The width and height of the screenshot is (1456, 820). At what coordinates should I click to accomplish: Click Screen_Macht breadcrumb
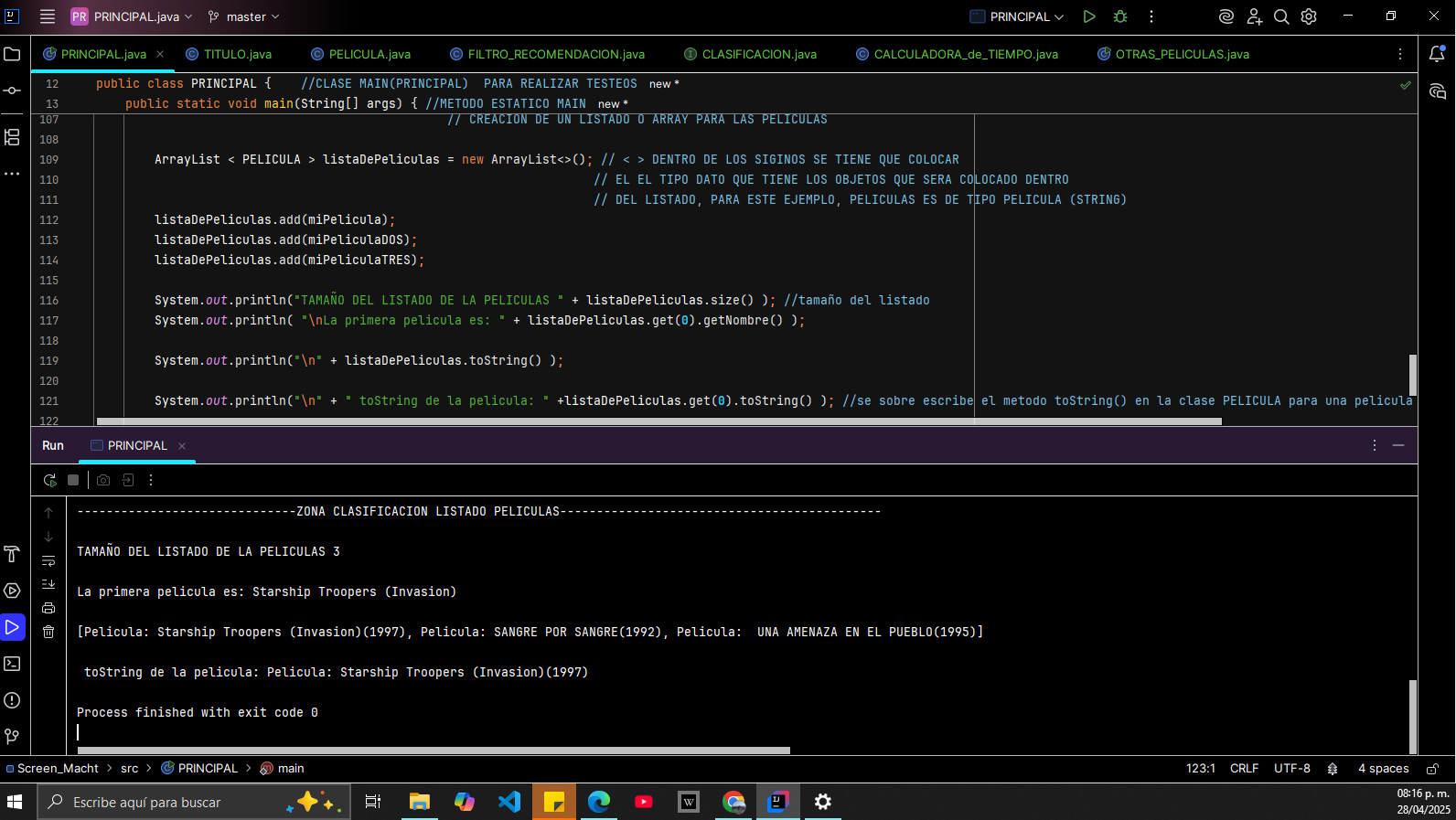coord(52,768)
